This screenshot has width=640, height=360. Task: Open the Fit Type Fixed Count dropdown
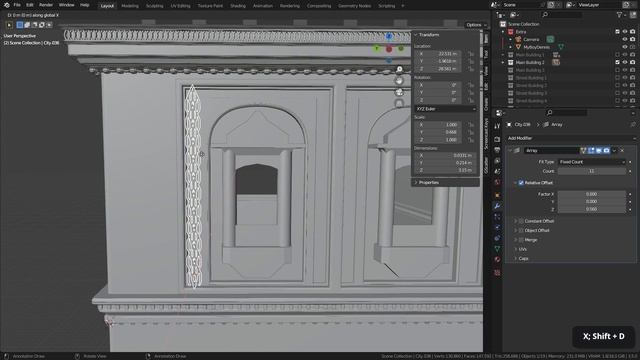[592, 162]
